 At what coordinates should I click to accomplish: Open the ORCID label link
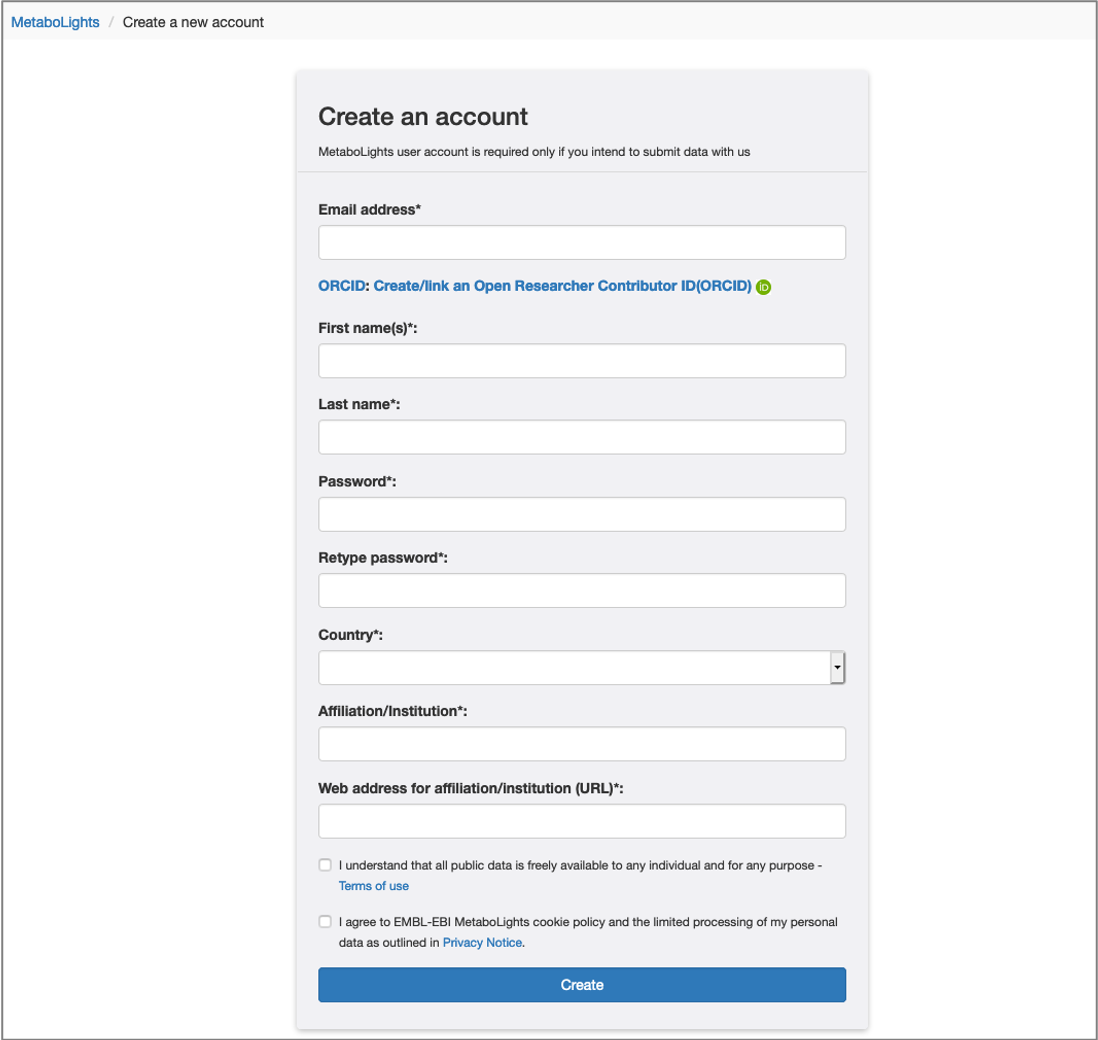point(342,286)
